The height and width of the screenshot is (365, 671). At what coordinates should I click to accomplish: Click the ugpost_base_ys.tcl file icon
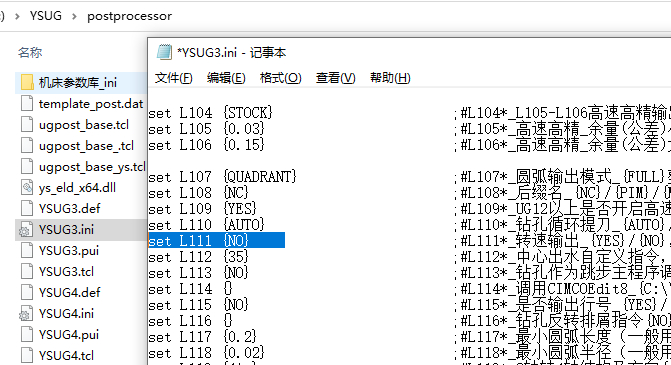pos(27,166)
